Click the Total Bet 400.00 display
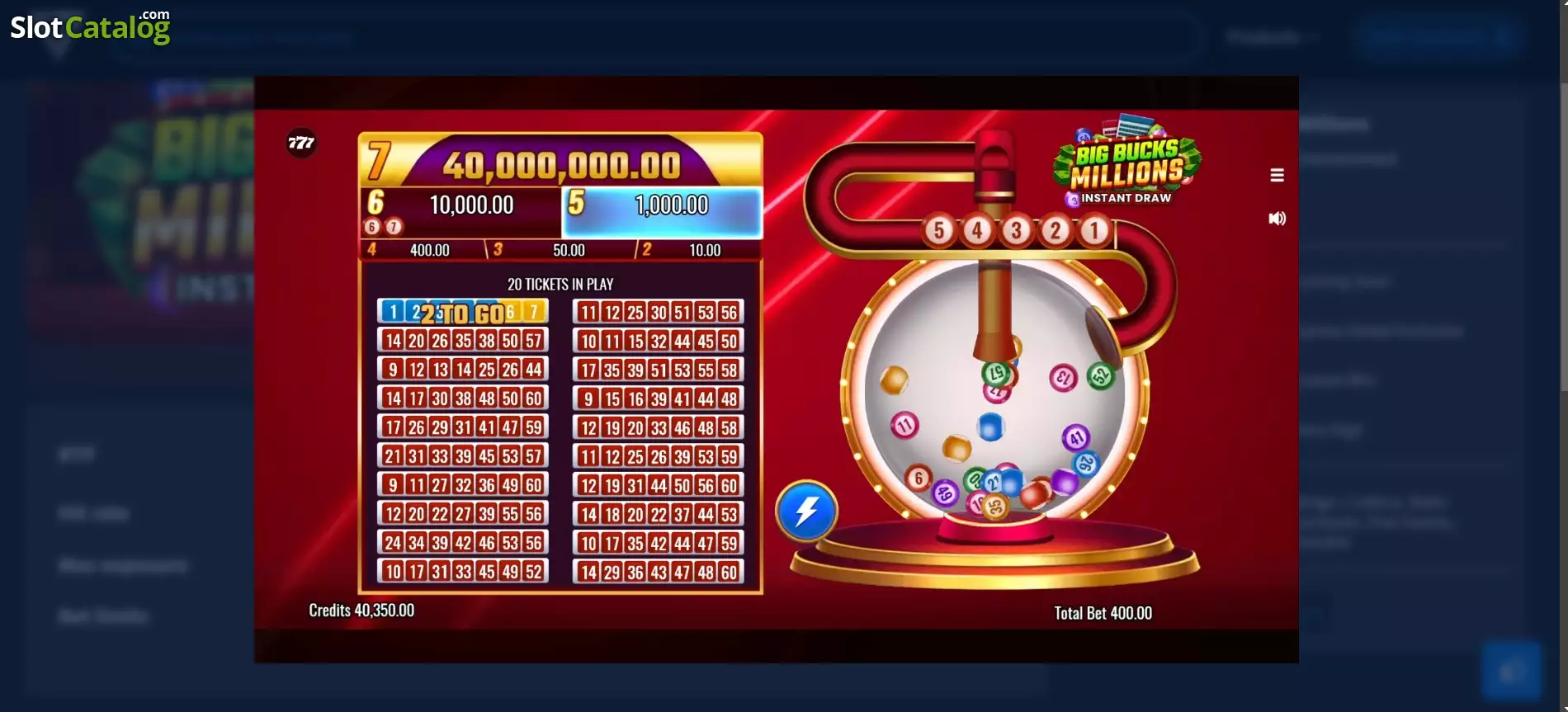This screenshot has height=712, width=1568. [1103, 613]
